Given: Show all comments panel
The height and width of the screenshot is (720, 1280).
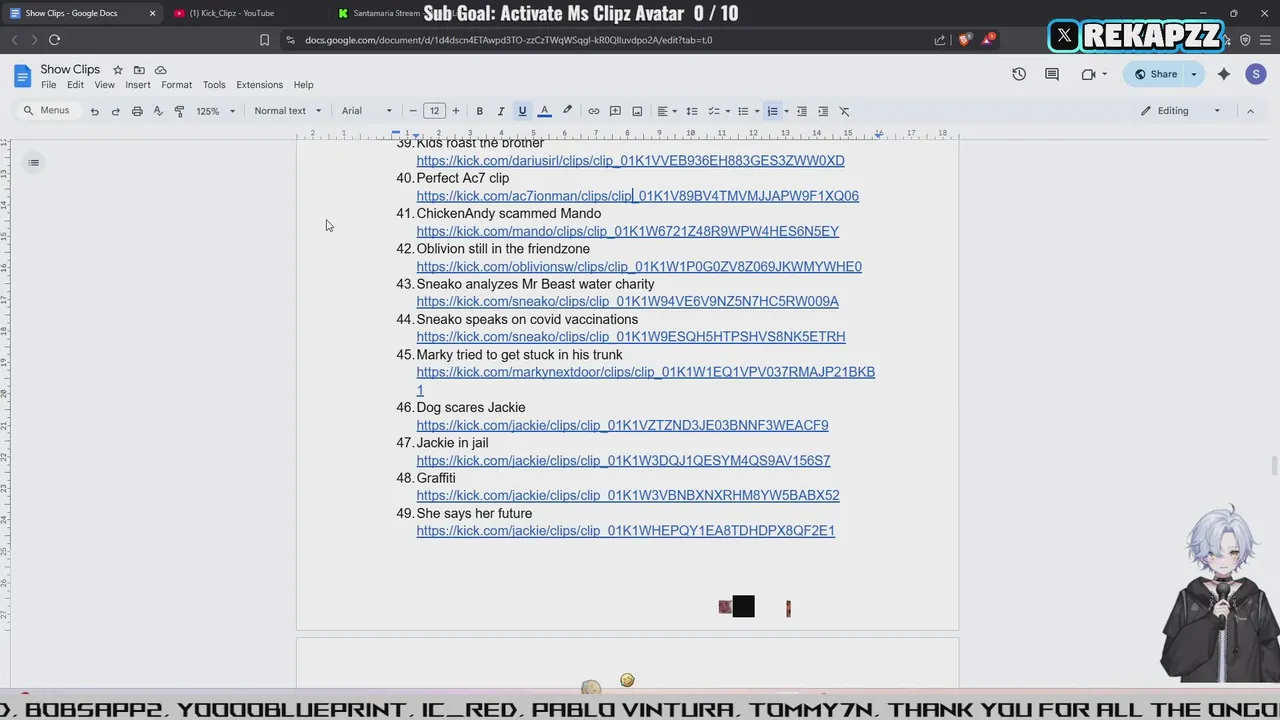Looking at the screenshot, I should tap(1052, 74).
